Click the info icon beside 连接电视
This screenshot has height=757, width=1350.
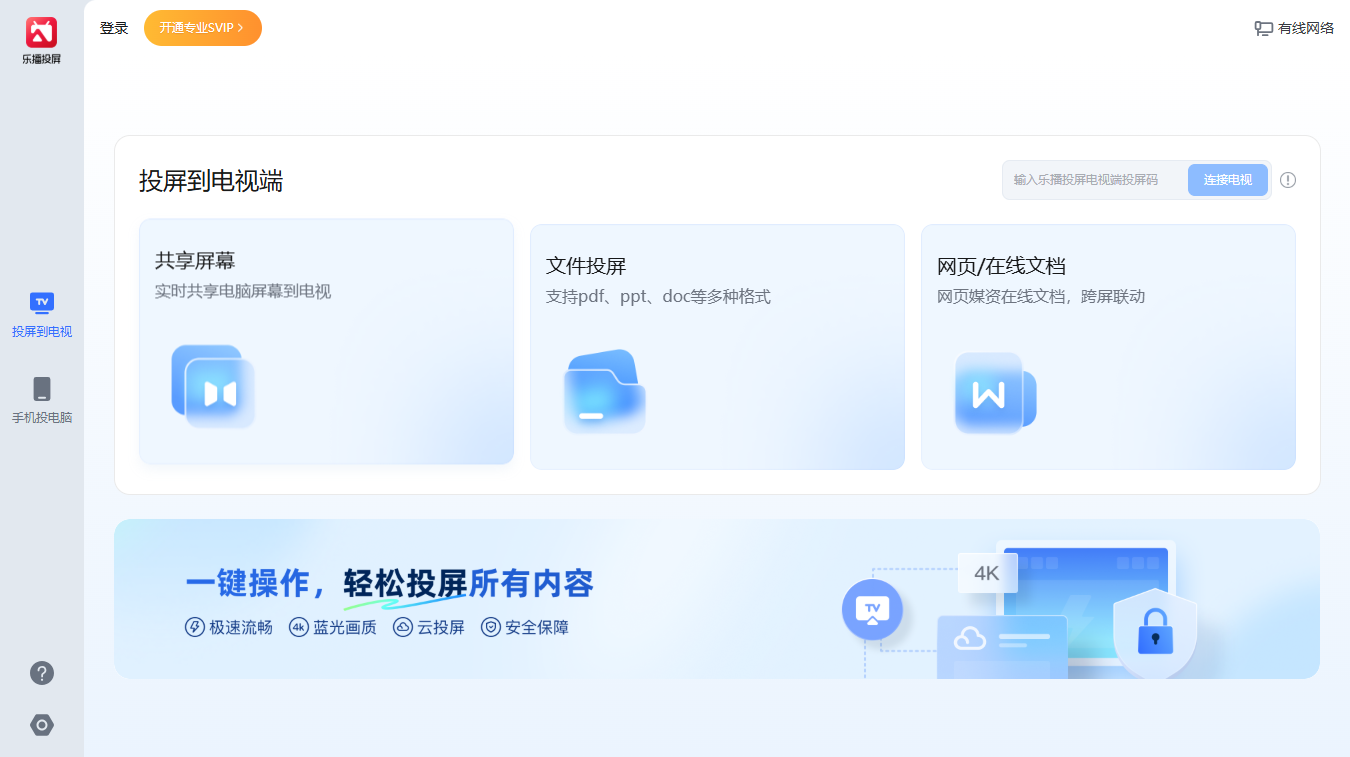(1288, 180)
